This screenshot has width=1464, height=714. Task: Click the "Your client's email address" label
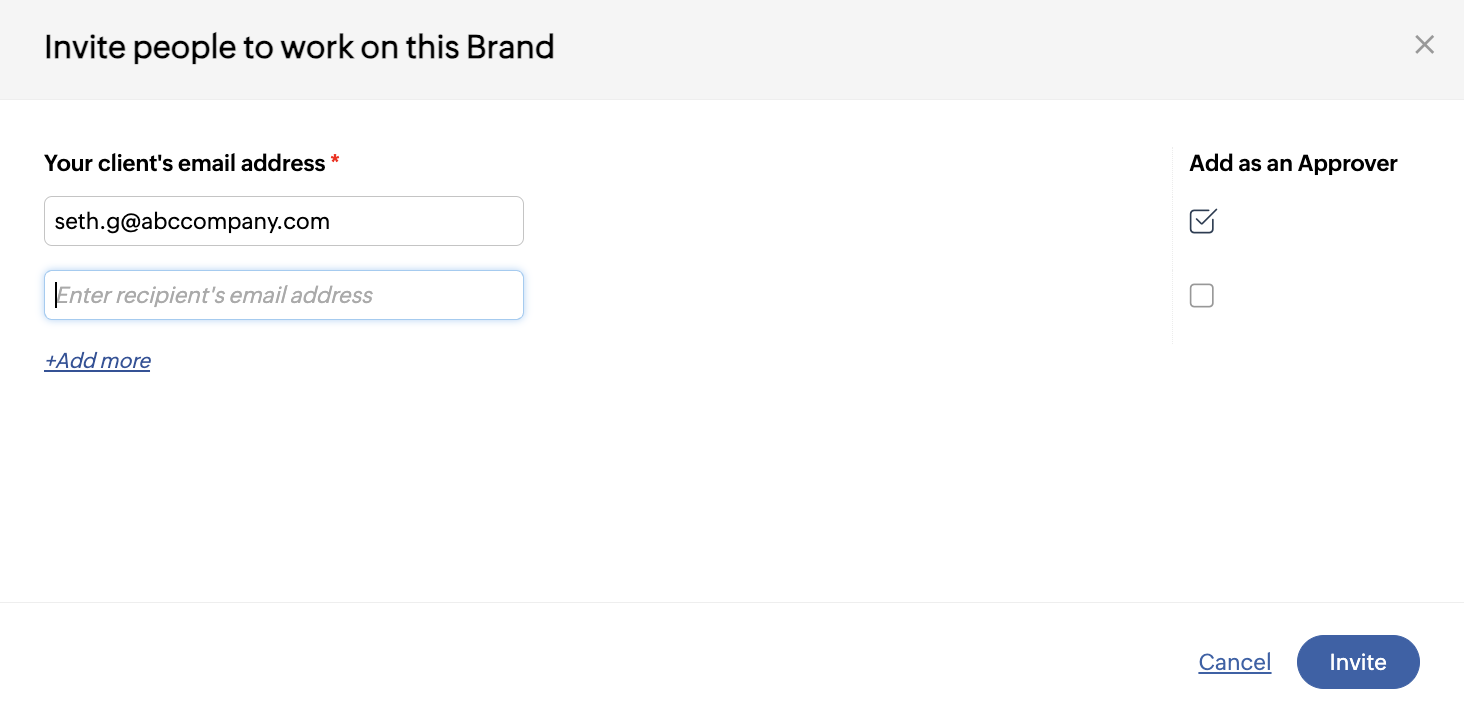coord(185,163)
